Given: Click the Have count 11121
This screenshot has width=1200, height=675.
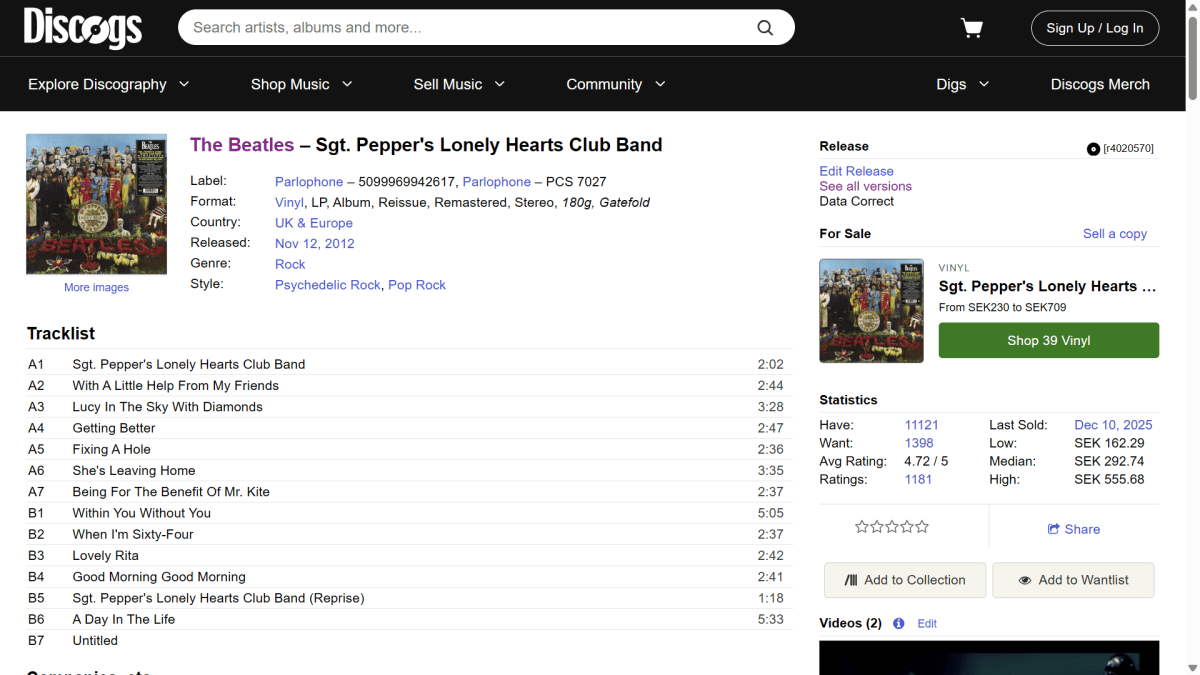Looking at the screenshot, I should 922,425.
